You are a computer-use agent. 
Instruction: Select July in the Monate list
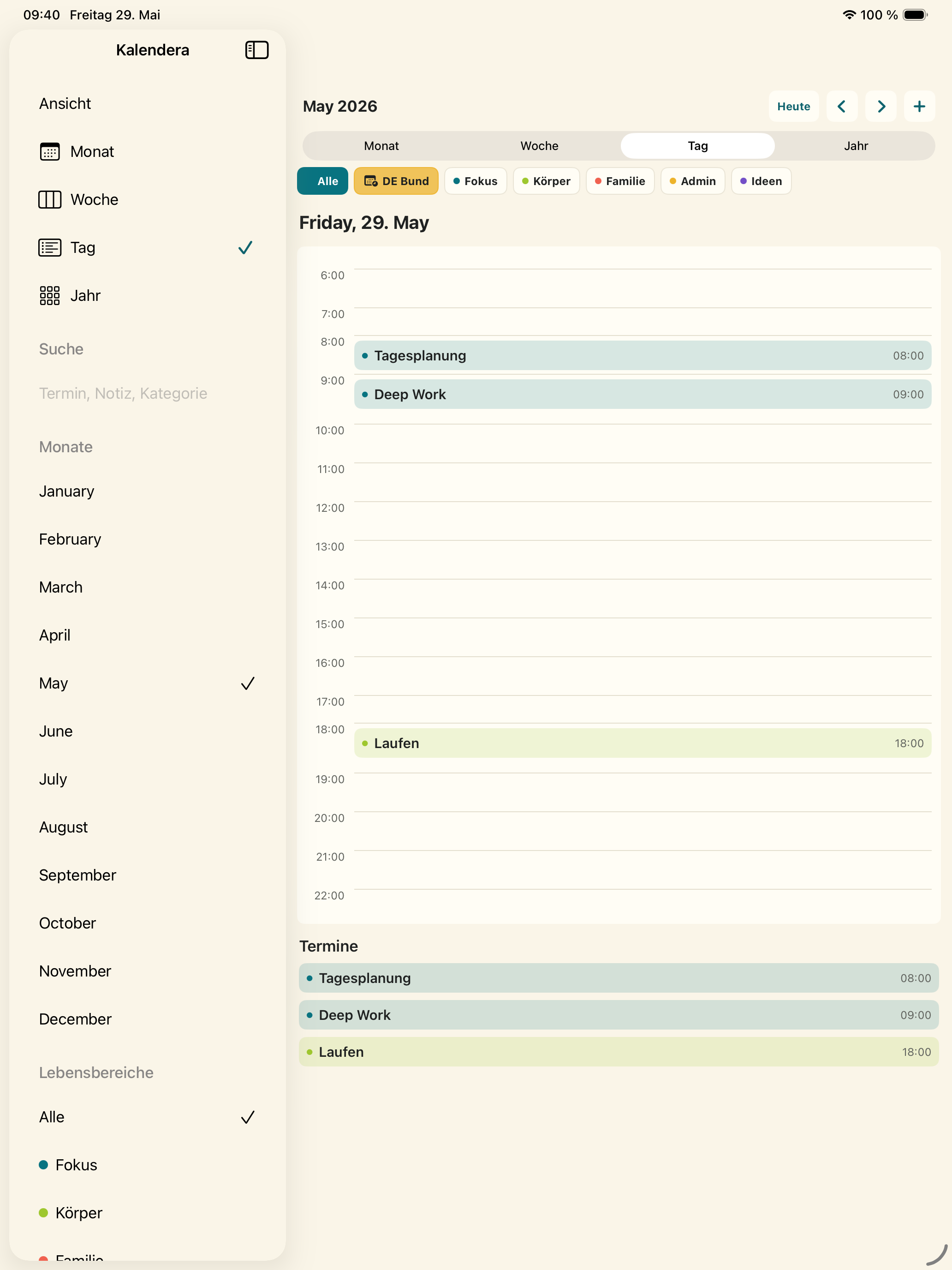148,779
